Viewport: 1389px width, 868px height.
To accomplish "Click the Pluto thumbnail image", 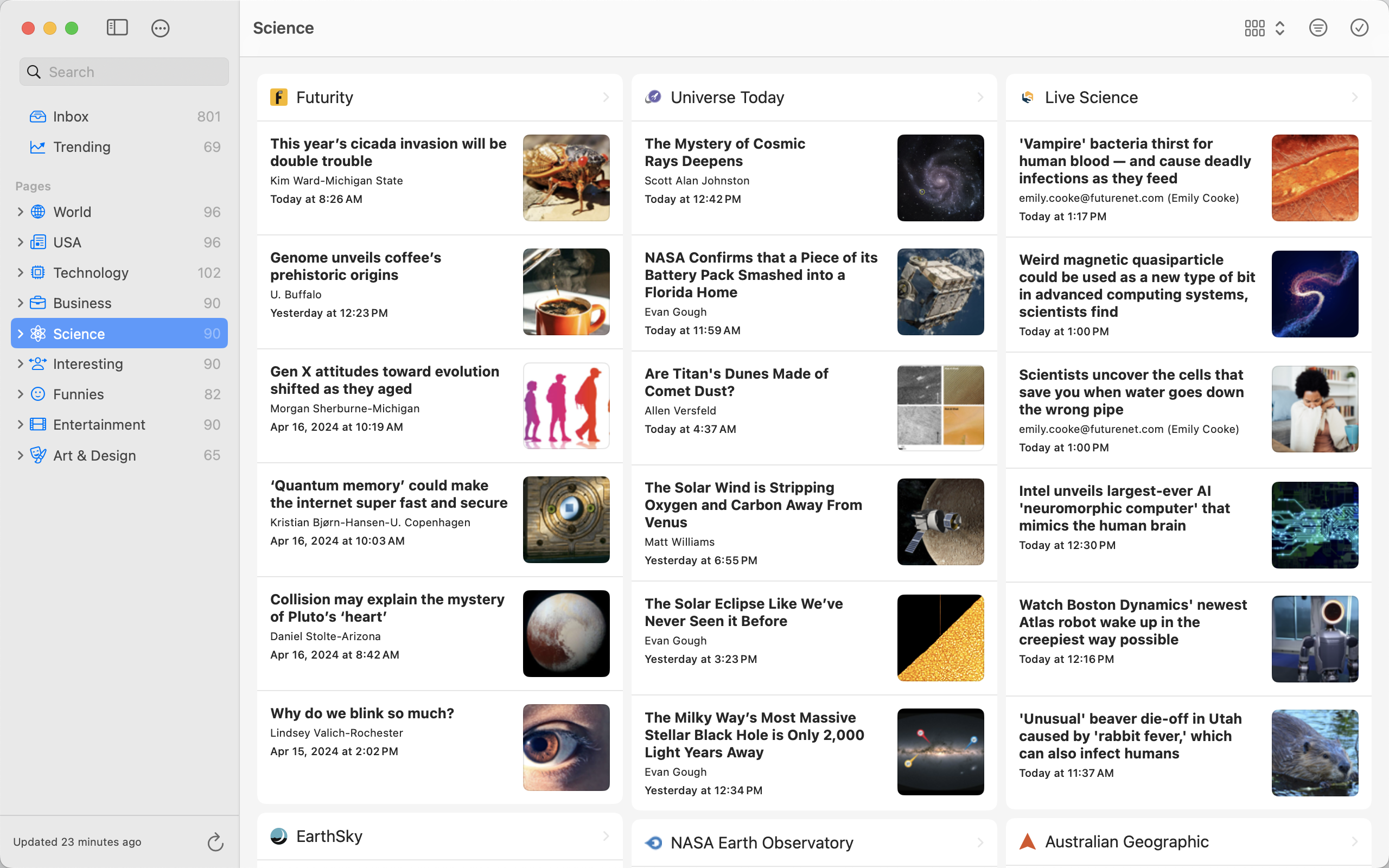I will tap(566, 633).
